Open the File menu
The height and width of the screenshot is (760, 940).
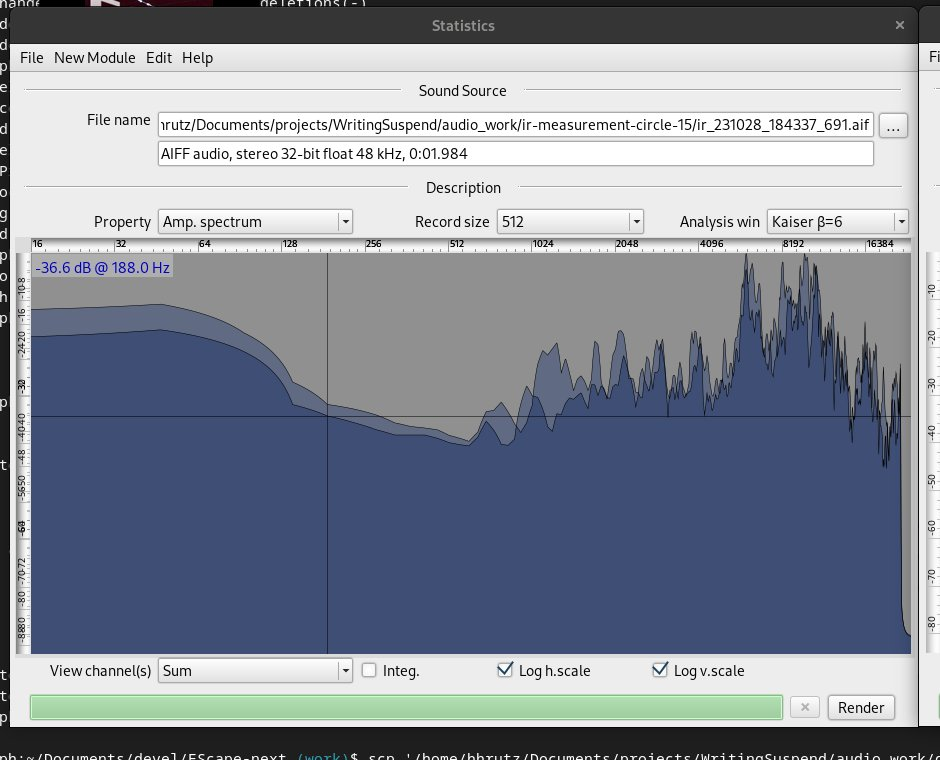point(32,58)
